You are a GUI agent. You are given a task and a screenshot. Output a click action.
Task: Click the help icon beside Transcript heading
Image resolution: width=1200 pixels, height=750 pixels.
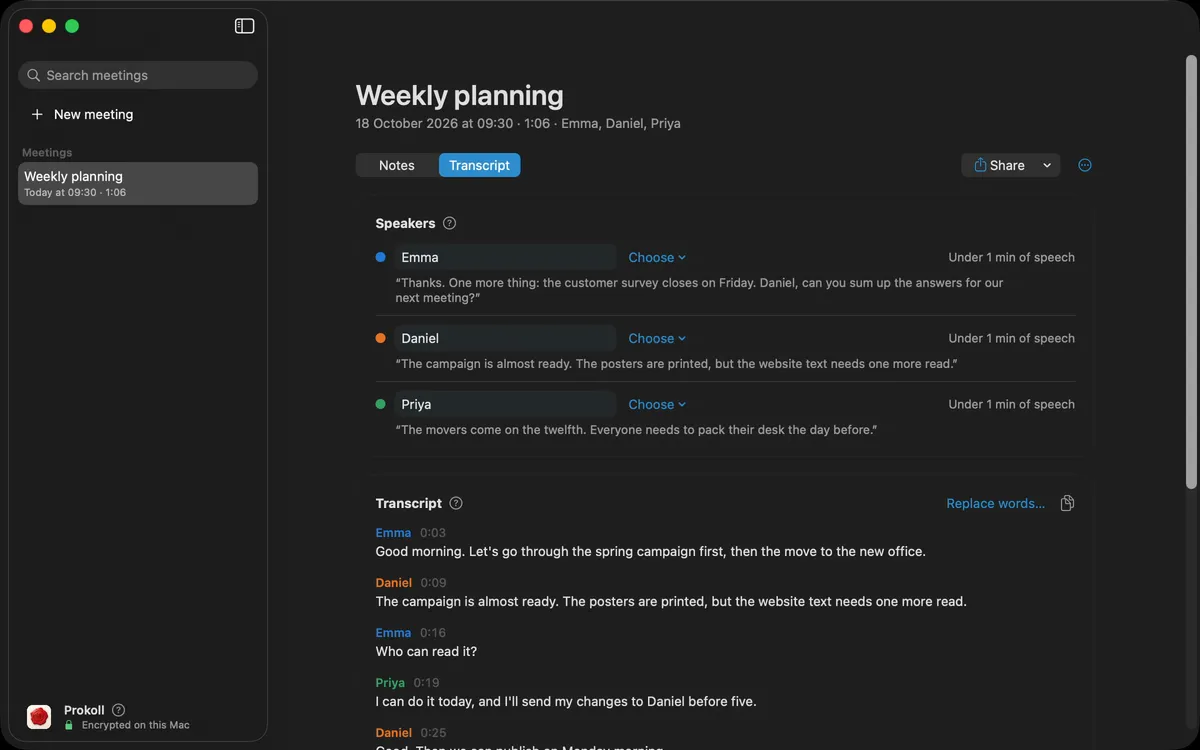pos(456,503)
